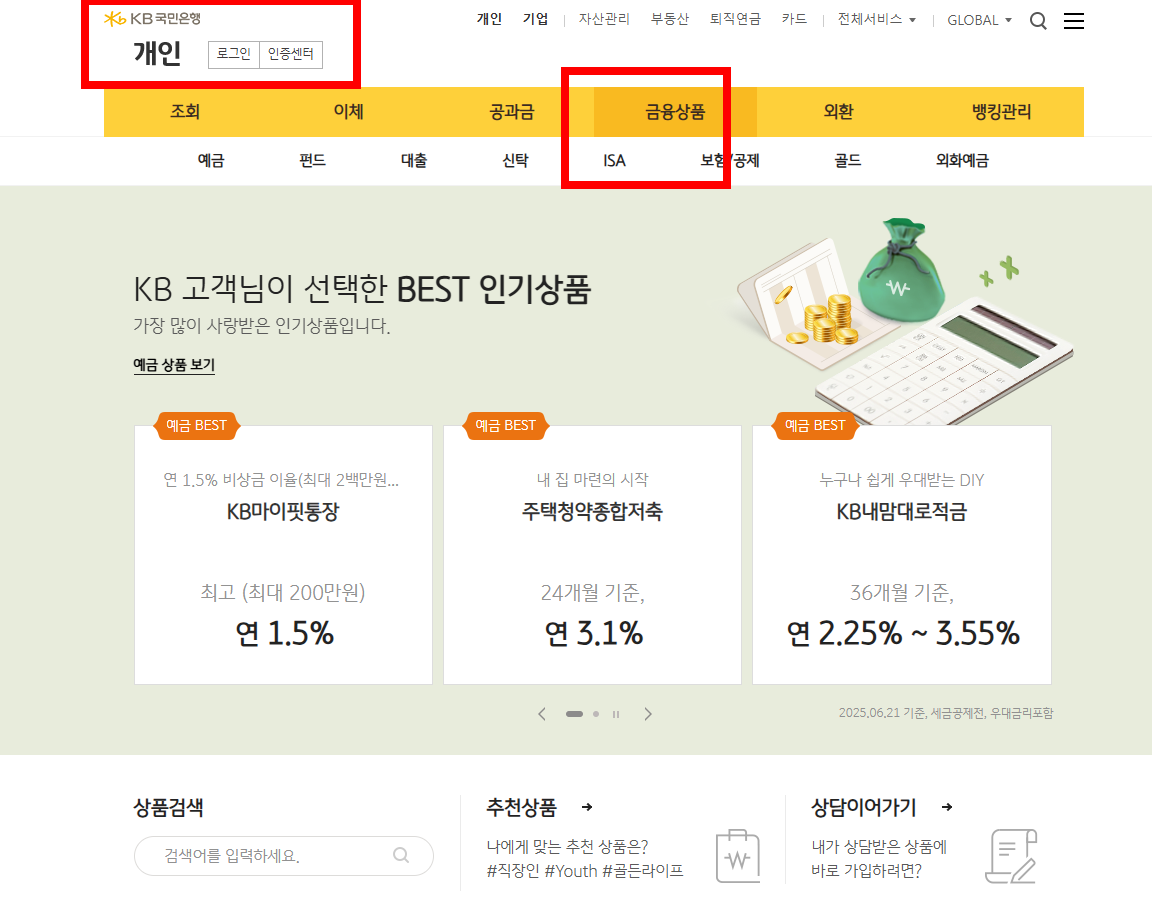This screenshot has width=1152, height=921.
Task: Select the second carousel page dot
Action: [x=596, y=714]
